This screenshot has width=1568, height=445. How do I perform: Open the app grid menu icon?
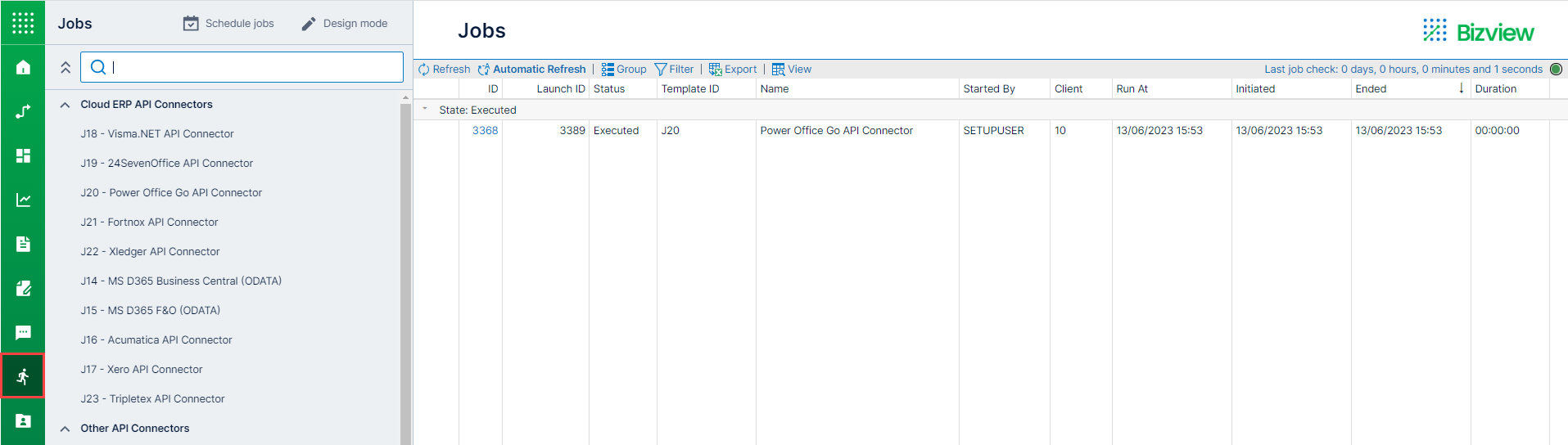pyautogui.click(x=23, y=23)
